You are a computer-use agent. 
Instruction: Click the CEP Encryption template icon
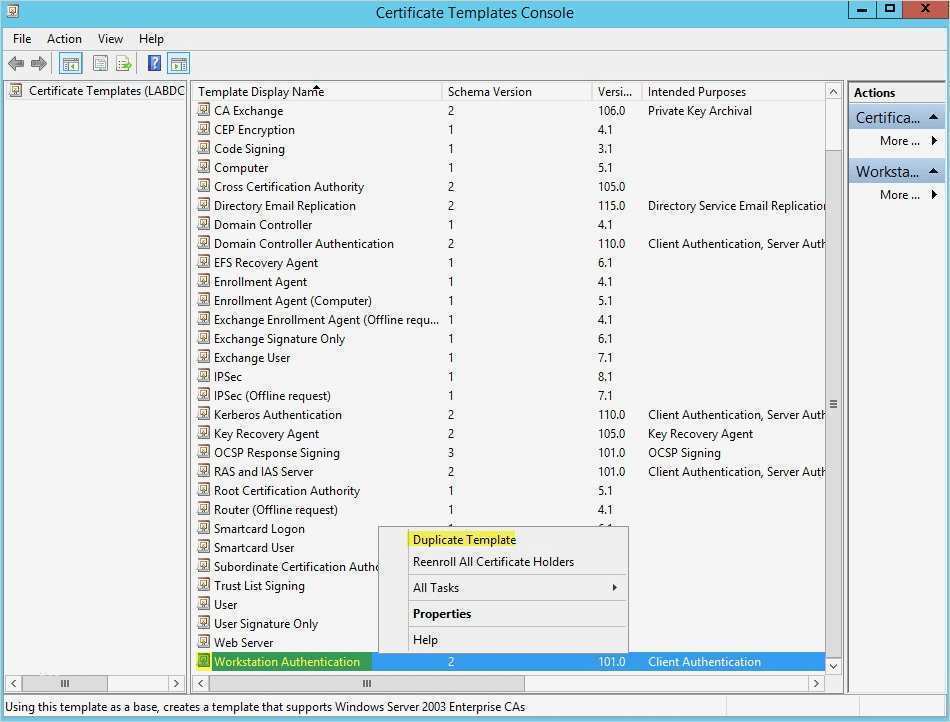[204, 129]
